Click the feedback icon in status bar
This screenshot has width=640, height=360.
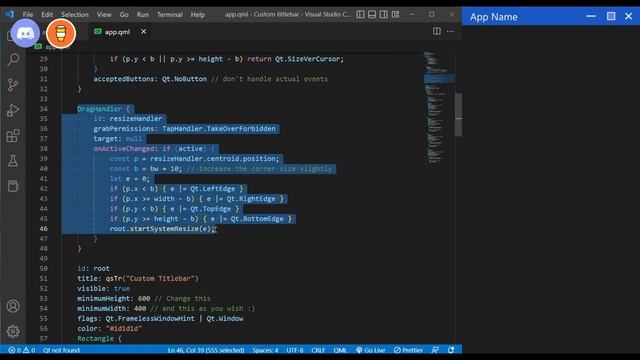pos(436,350)
